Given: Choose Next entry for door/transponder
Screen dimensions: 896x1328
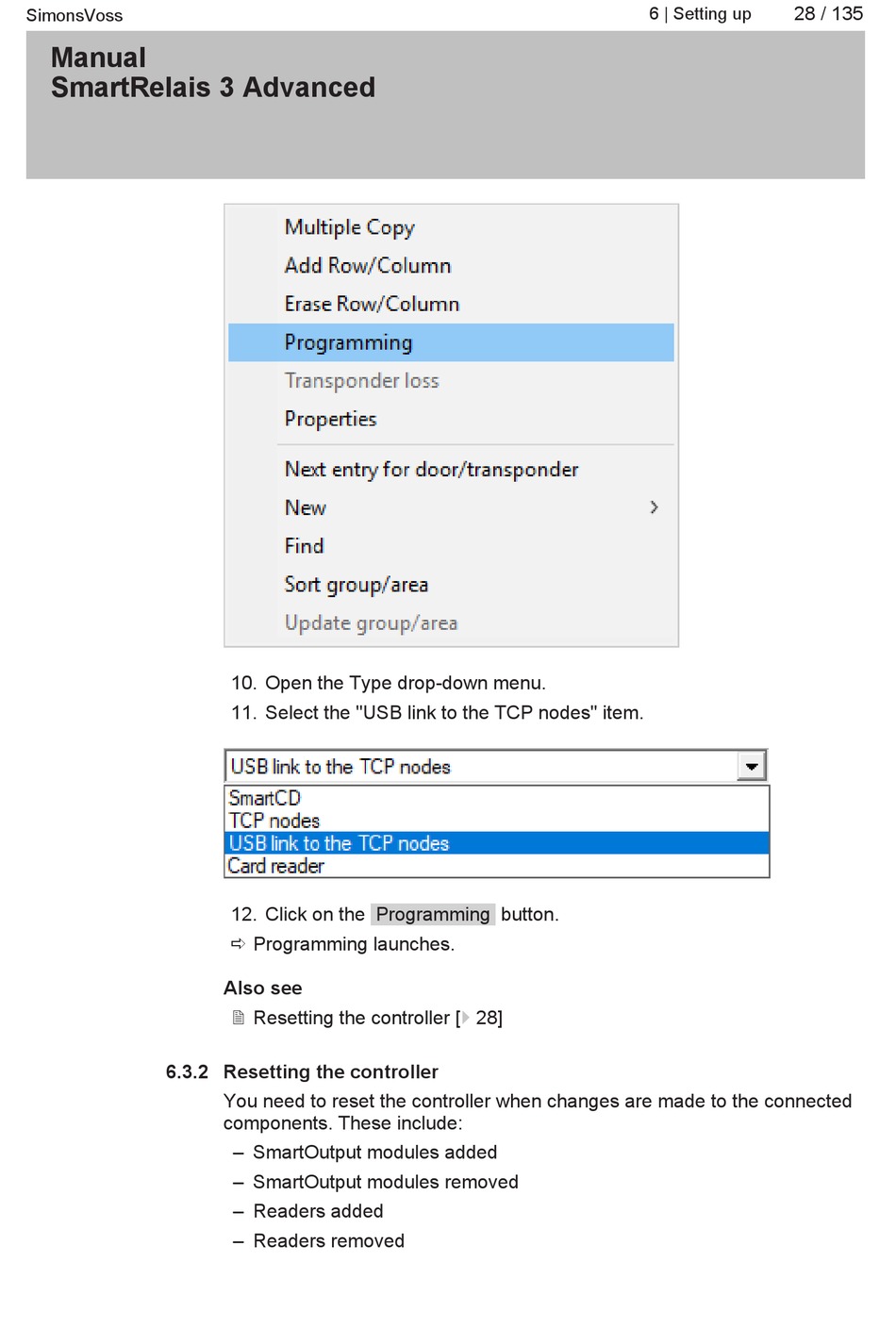Looking at the screenshot, I should click(x=451, y=470).
